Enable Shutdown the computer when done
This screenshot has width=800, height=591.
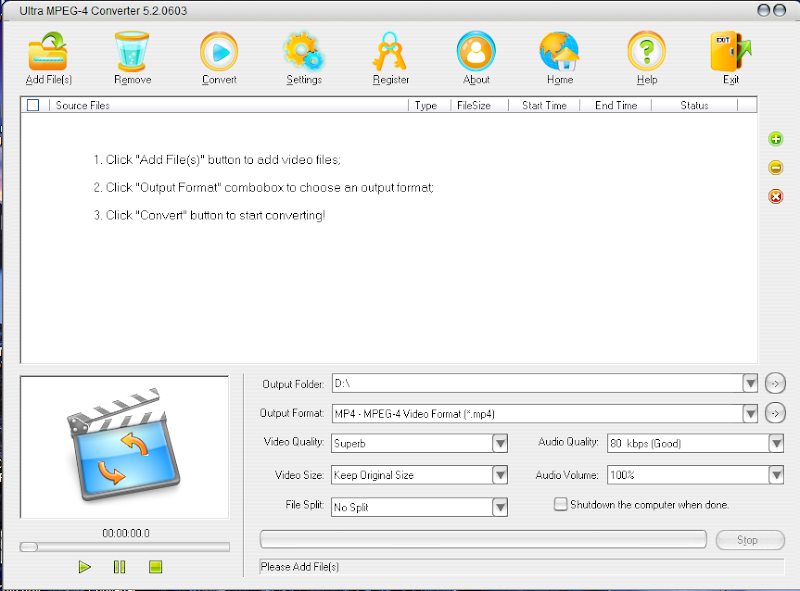point(560,504)
